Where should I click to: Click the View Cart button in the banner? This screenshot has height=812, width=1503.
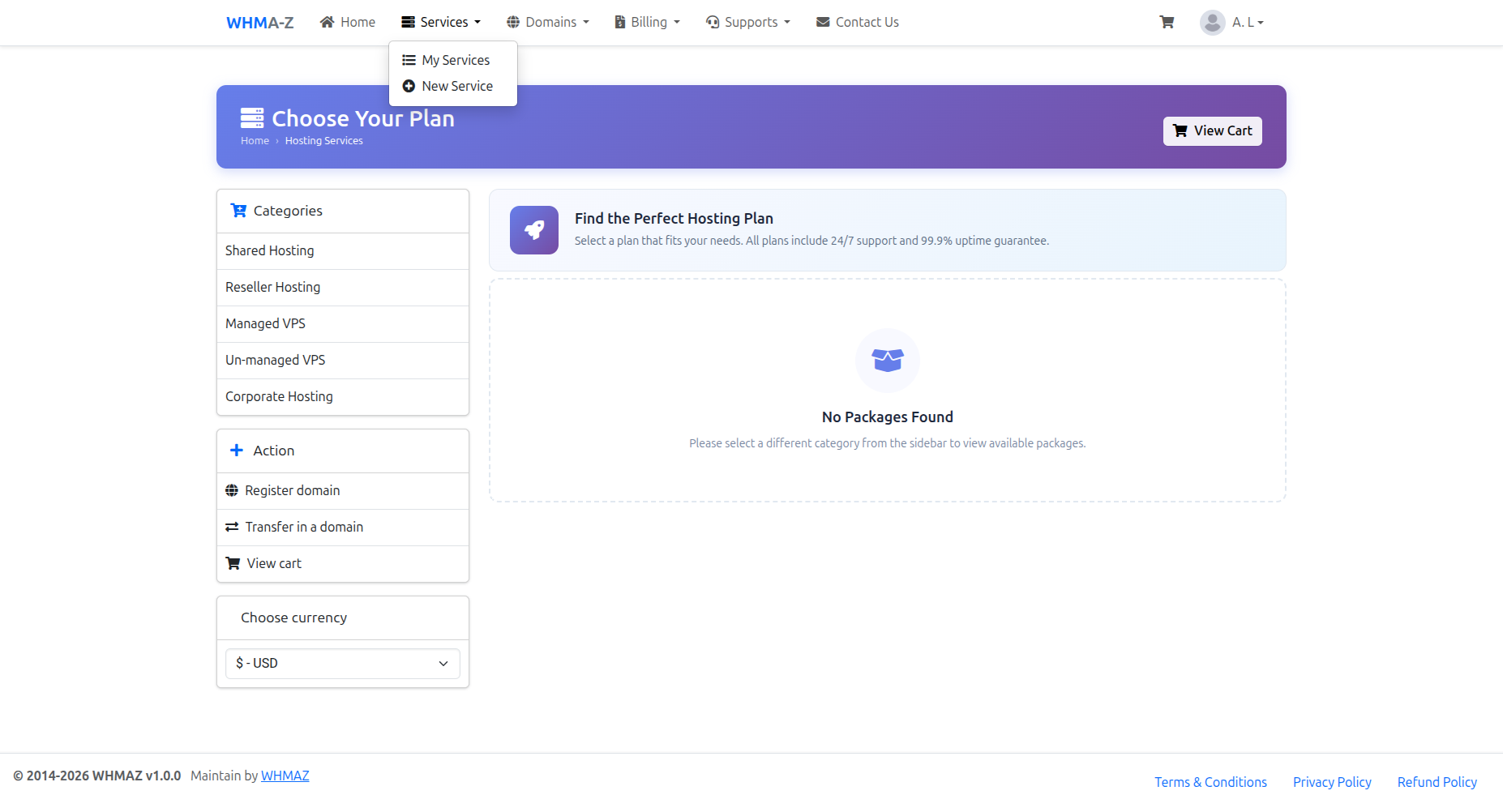(1212, 130)
